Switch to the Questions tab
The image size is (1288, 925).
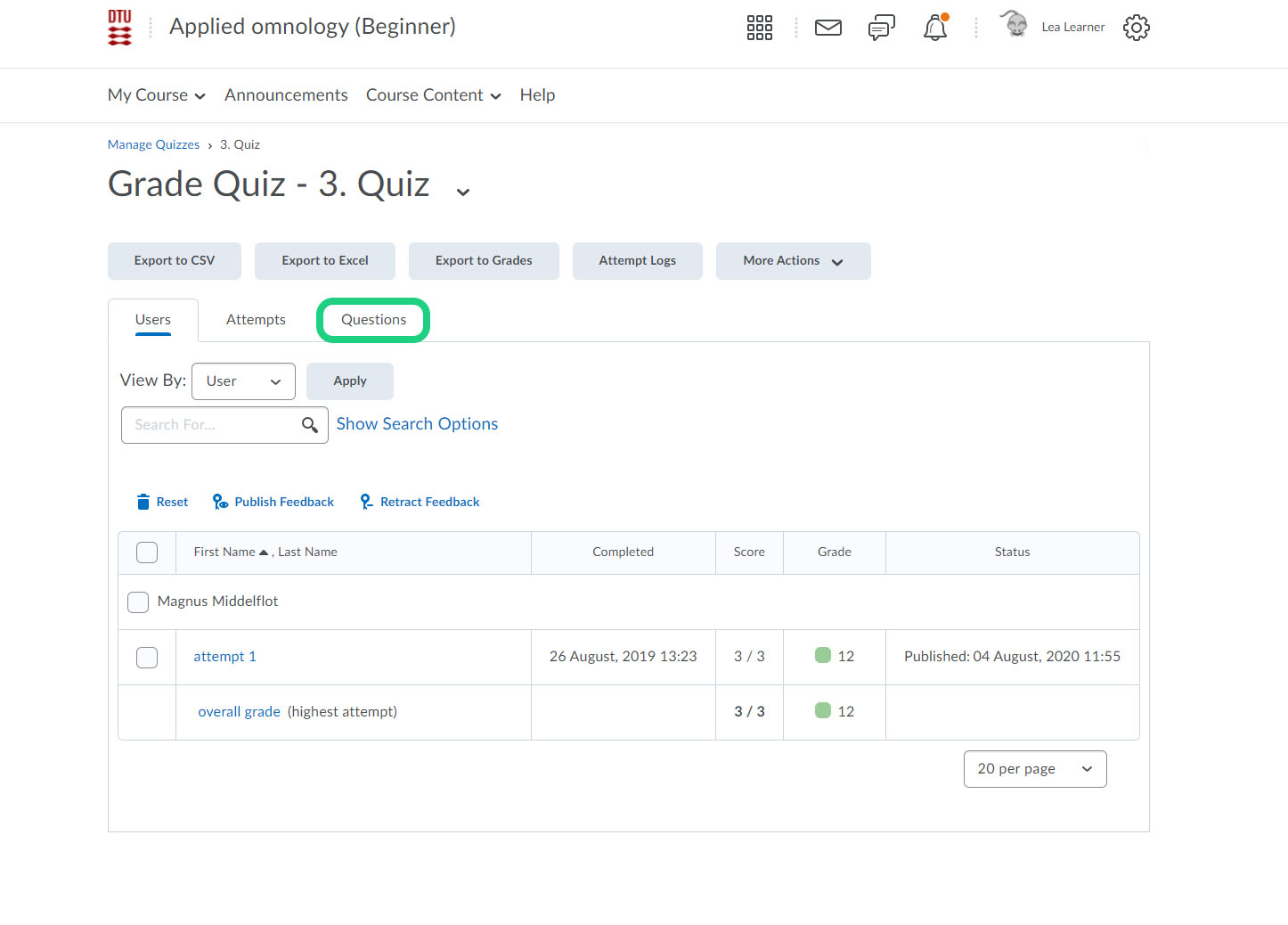(x=373, y=320)
